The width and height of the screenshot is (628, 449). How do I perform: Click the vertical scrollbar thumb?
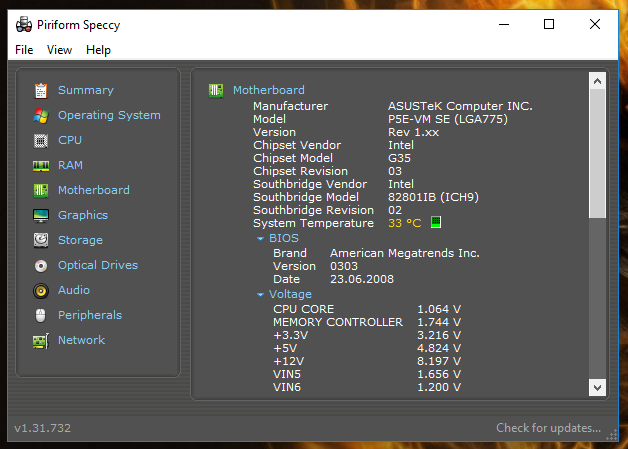[598, 154]
